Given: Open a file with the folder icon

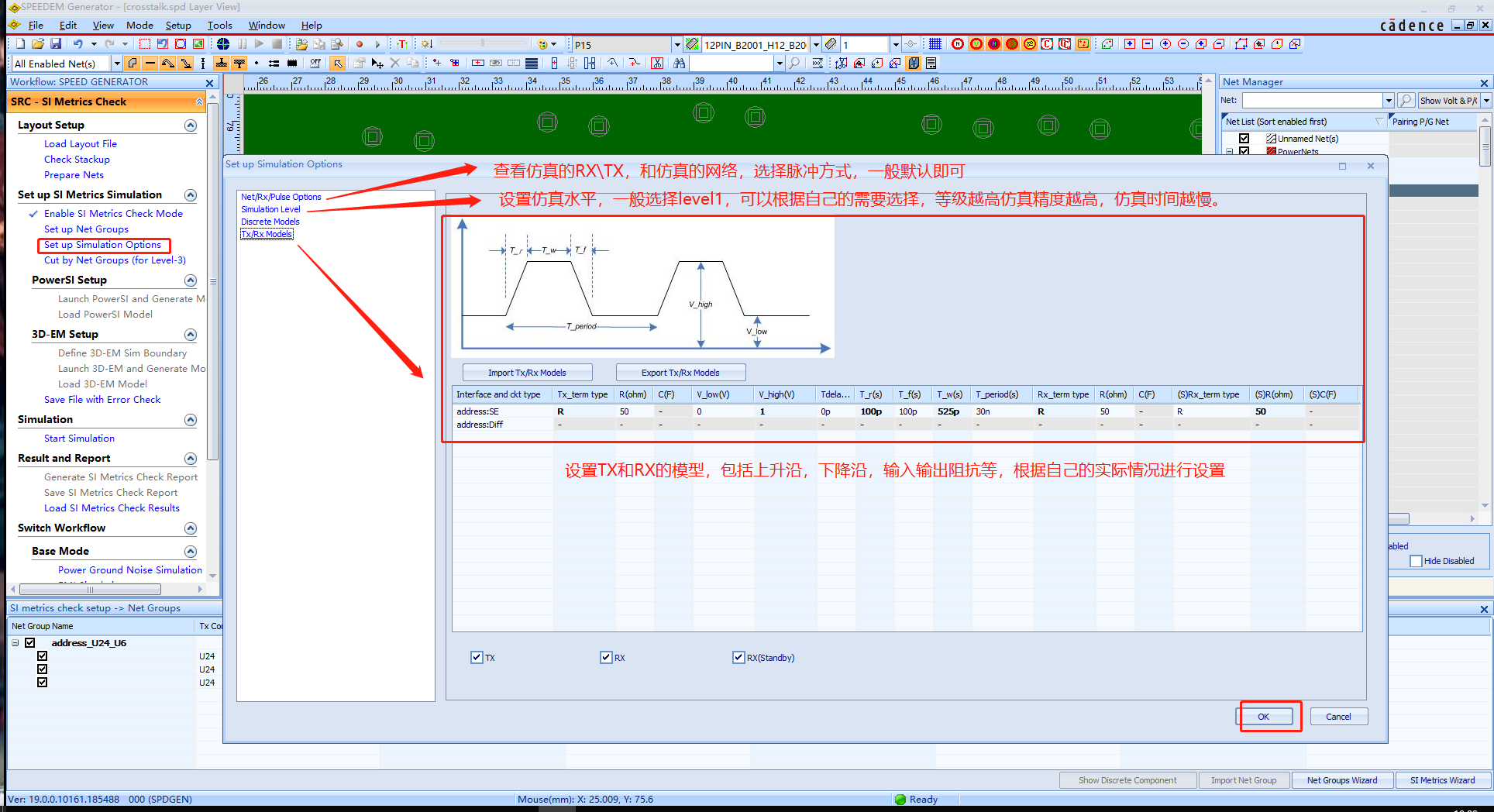Looking at the screenshot, I should click(x=38, y=44).
